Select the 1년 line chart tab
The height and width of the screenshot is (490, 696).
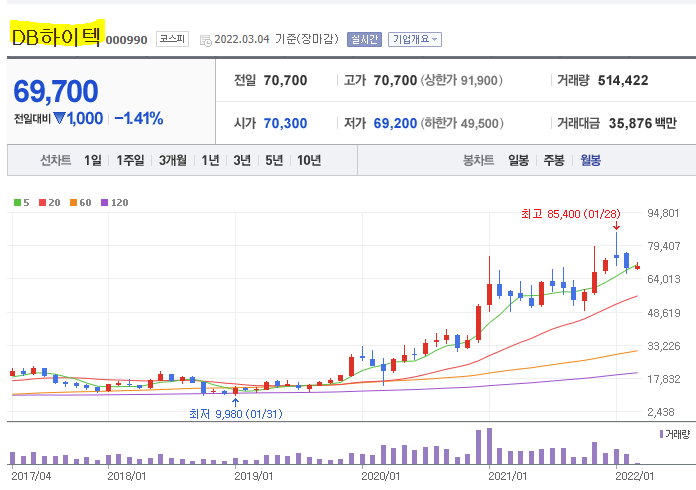(210, 160)
